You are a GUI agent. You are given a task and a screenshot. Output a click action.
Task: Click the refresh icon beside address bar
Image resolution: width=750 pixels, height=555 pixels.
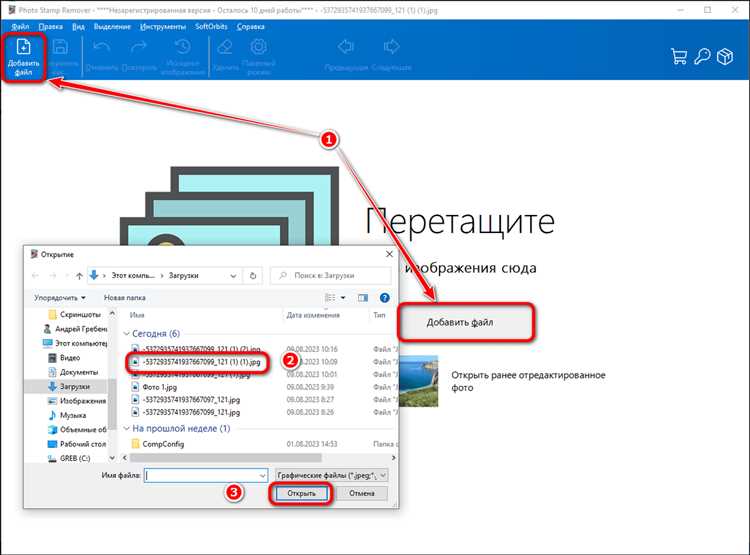tap(253, 276)
